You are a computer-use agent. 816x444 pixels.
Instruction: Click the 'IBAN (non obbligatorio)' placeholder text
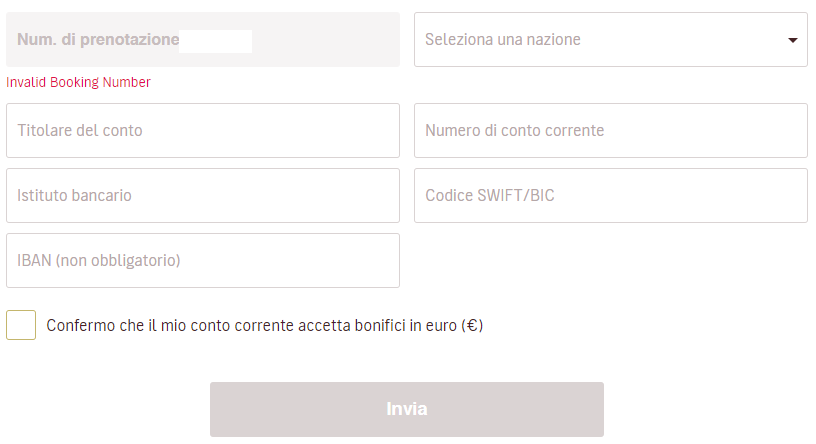pos(98,260)
